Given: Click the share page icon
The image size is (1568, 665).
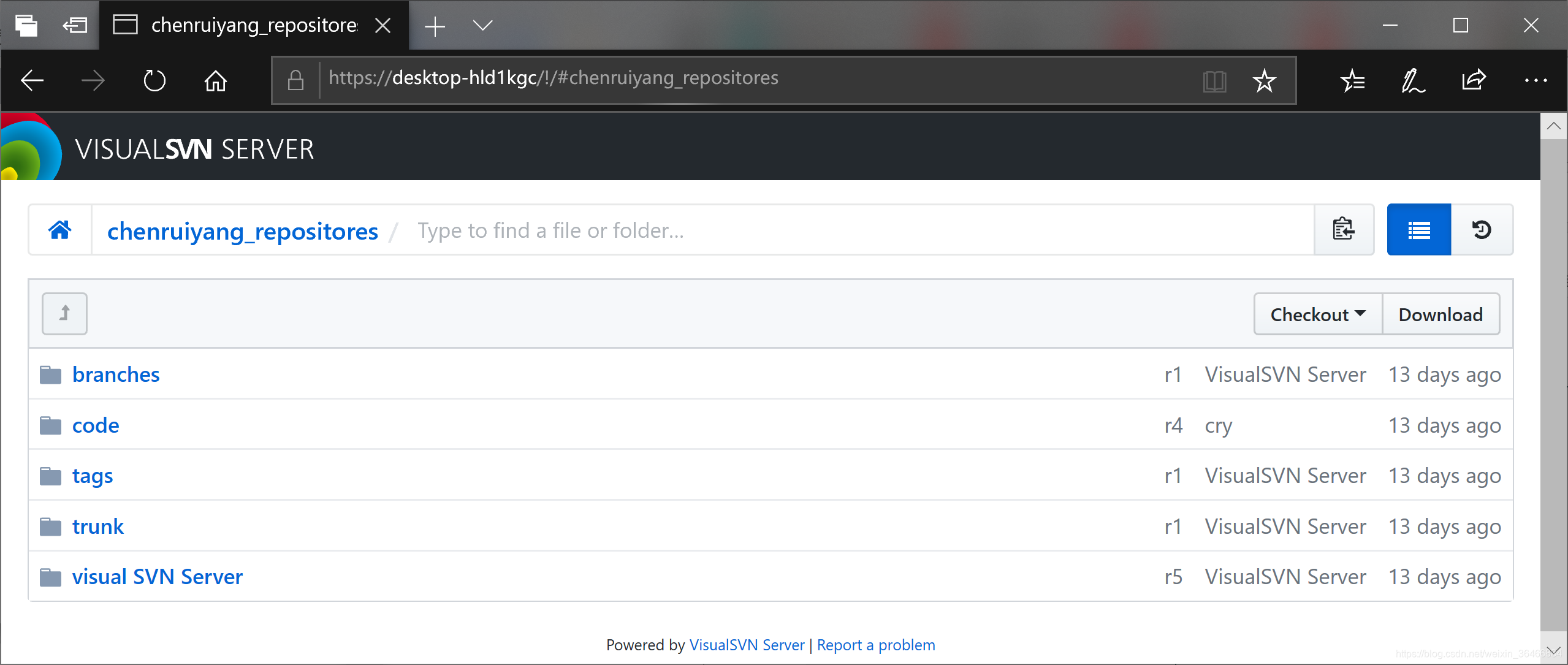Looking at the screenshot, I should [1474, 80].
